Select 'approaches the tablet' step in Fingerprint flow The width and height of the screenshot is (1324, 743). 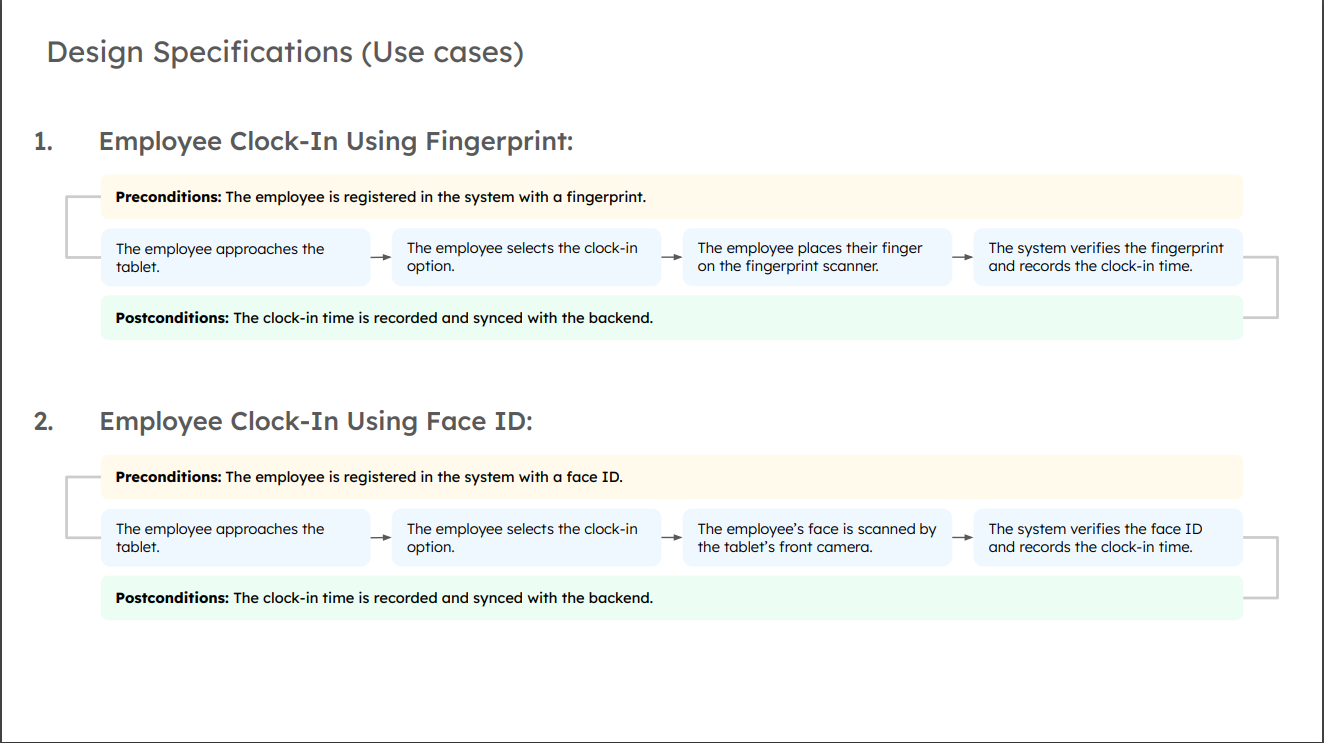pos(235,258)
